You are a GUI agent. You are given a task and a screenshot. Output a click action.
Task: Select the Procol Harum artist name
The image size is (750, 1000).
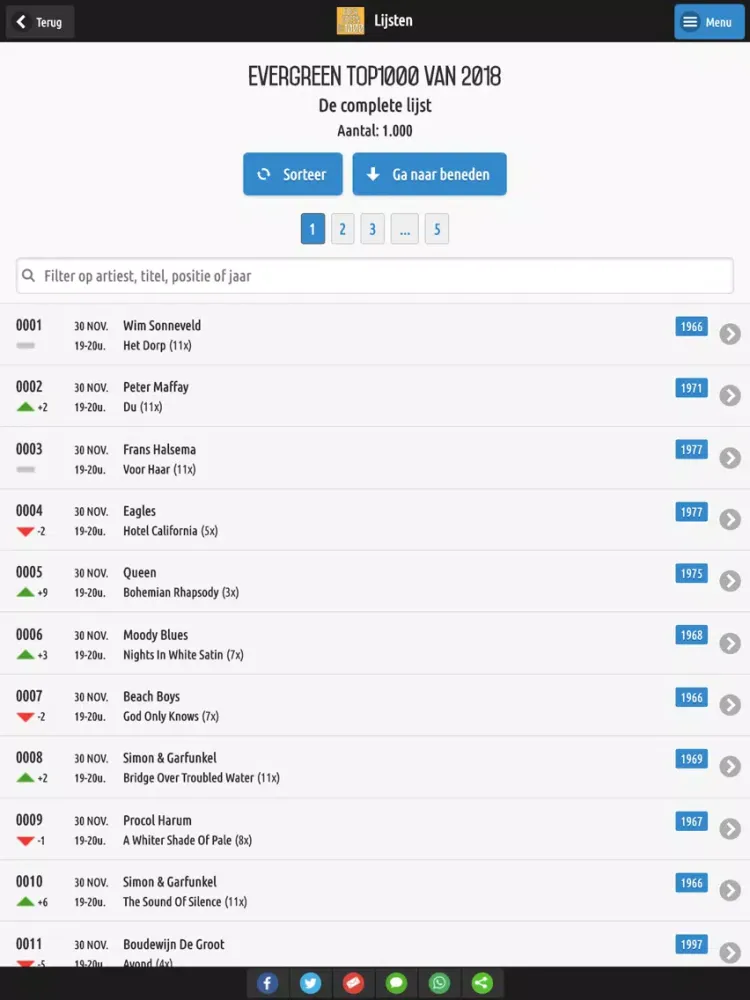pos(157,820)
